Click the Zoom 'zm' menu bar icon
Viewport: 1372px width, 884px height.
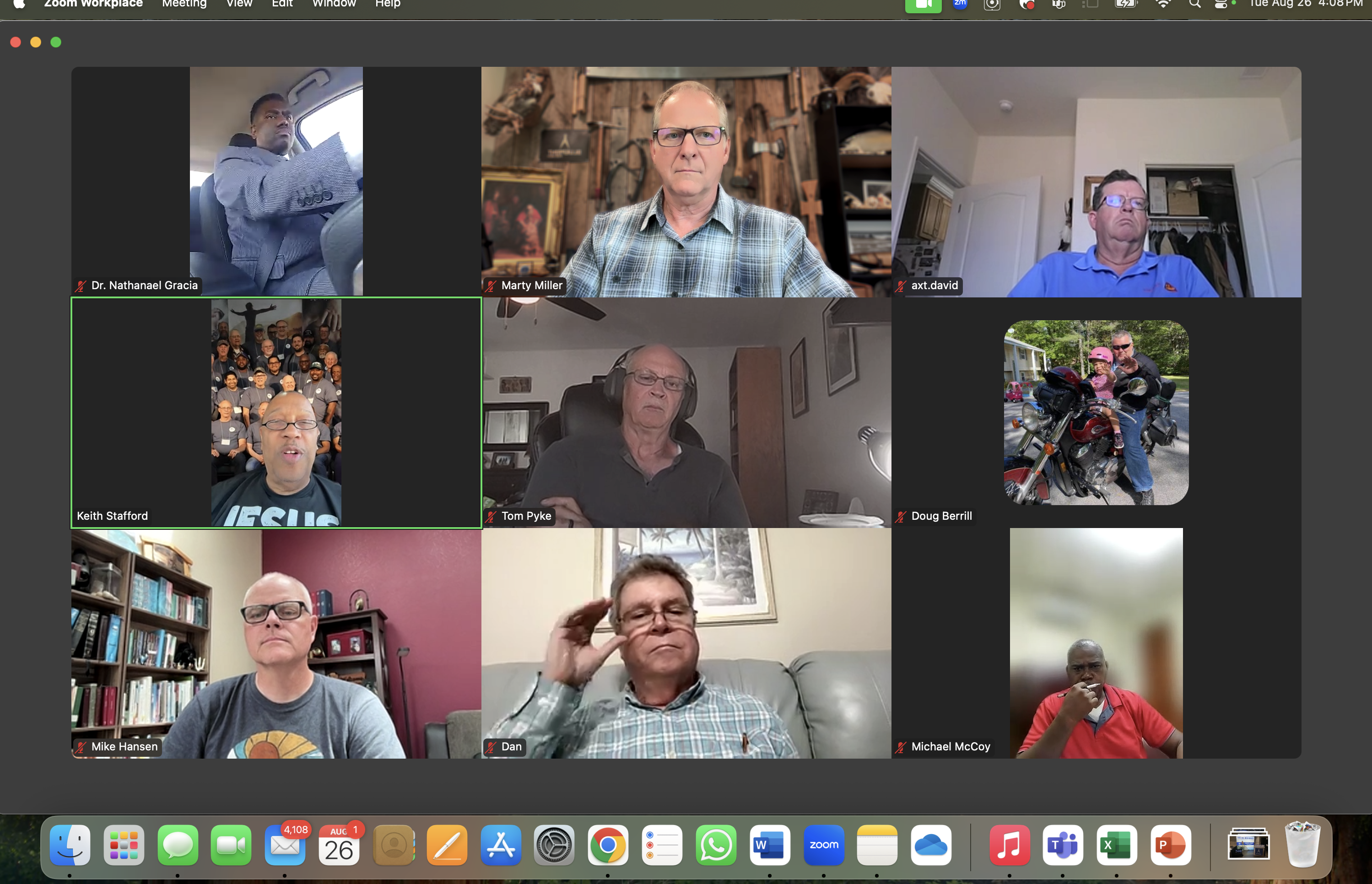[960, 4]
